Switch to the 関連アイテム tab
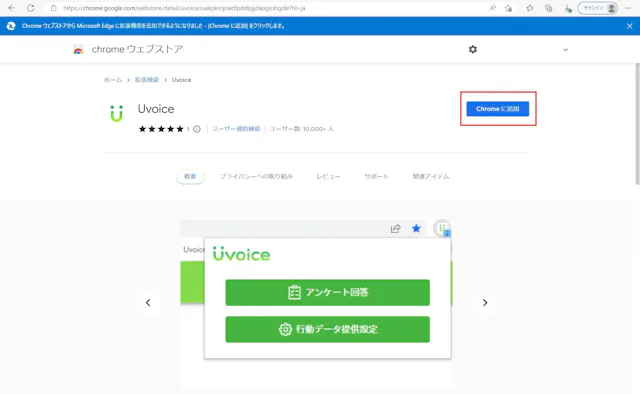Screen dimensions: 640x394 [431, 176]
